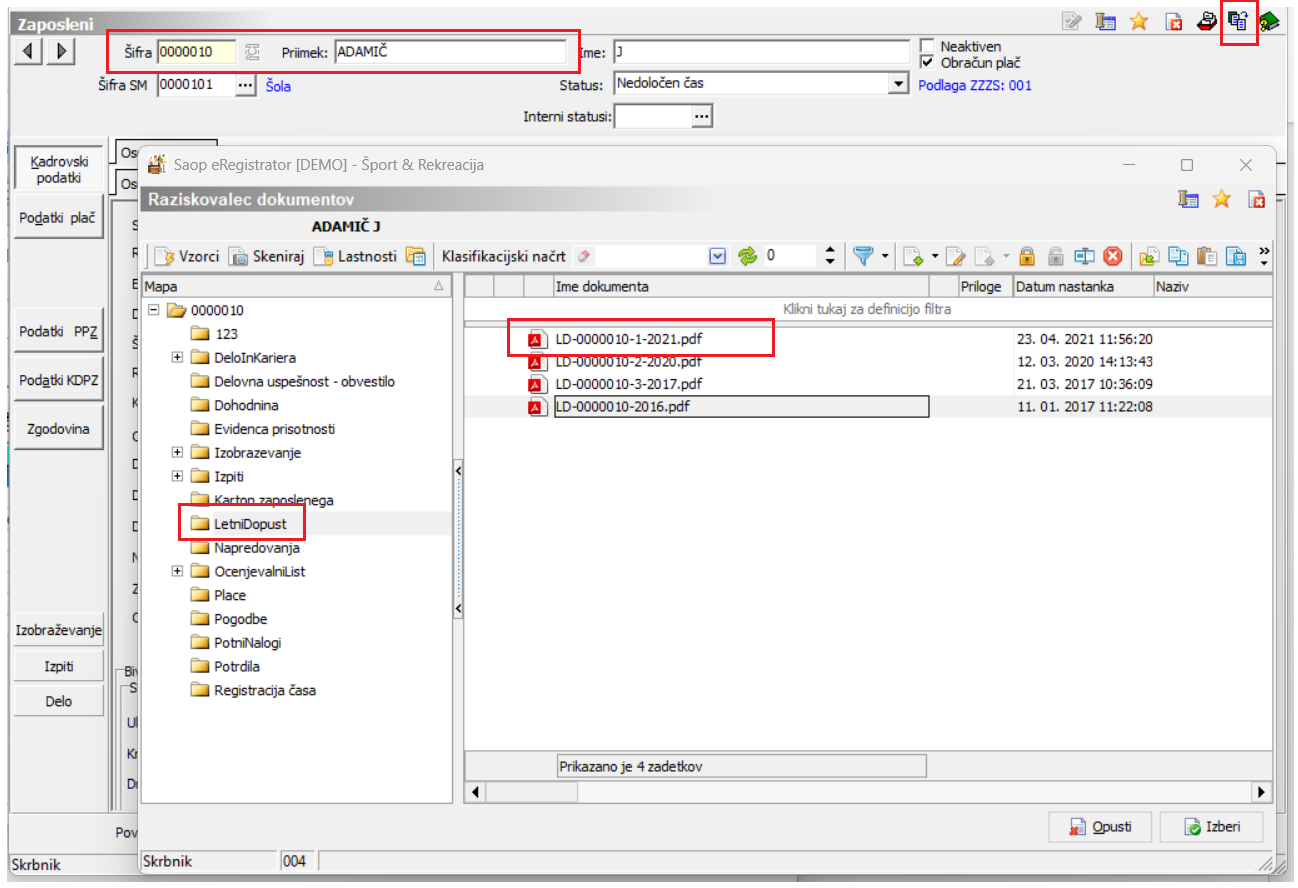Screen dimensions: 1298x888
Task: Select document LD-0000010-1-2021.pdf
Action: pos(629,339)
